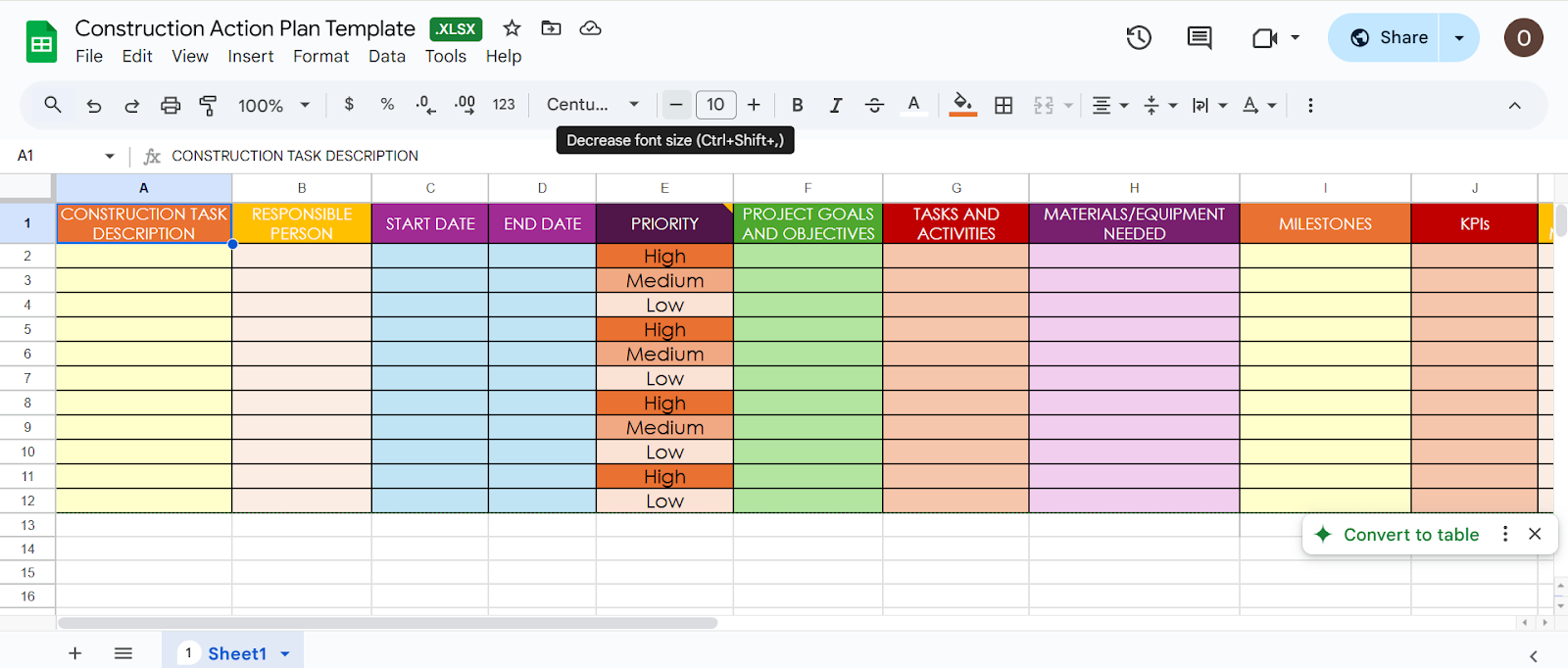Expand the merge cells dropdown arrow

coord(1069,105)
